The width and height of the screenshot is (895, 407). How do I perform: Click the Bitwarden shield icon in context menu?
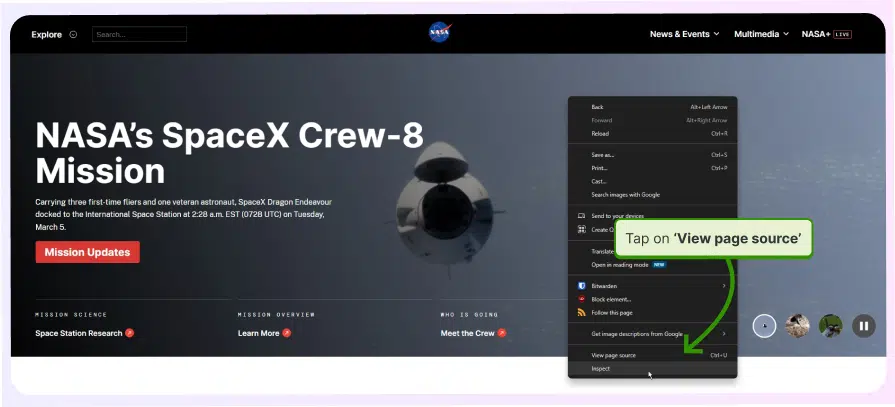click(x=582, y=285)
